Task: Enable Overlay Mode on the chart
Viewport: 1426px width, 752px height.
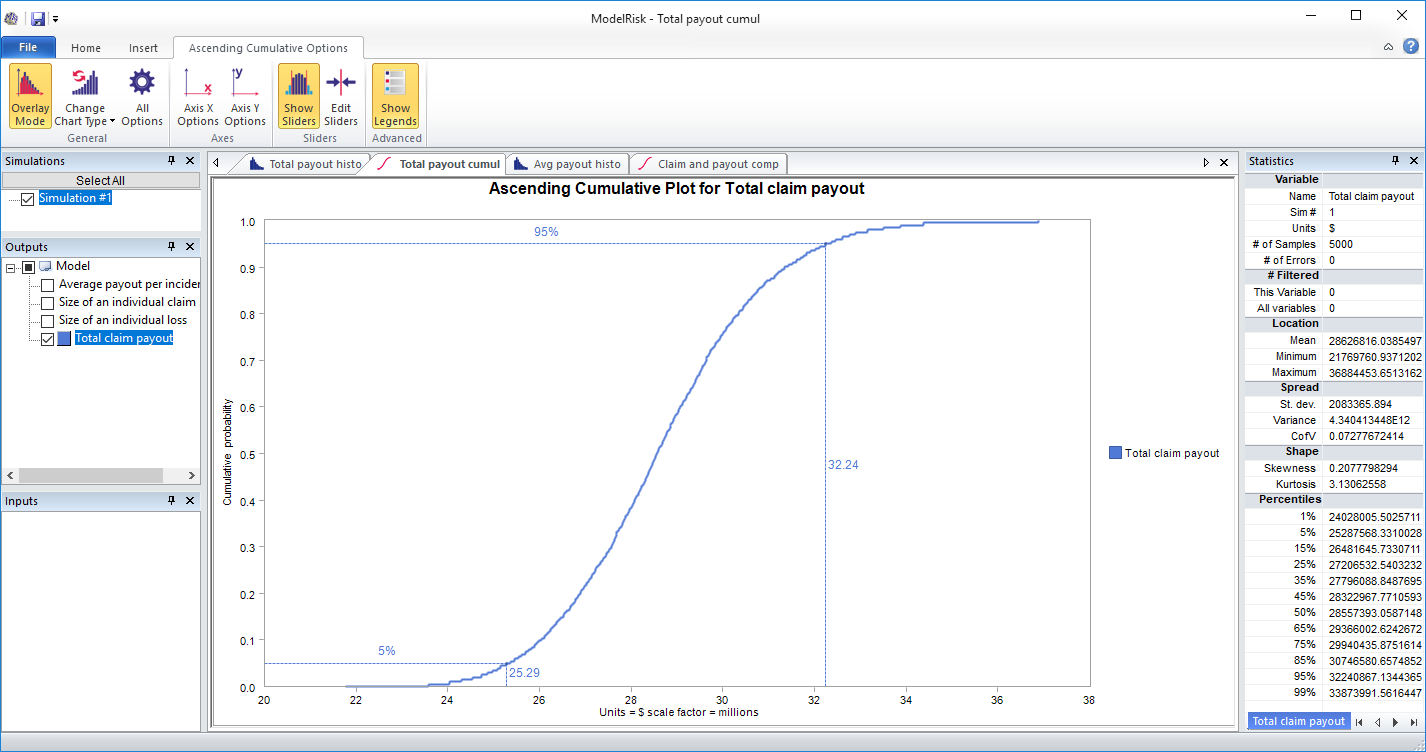Action: pyautogui.click(x=29, y=95)
